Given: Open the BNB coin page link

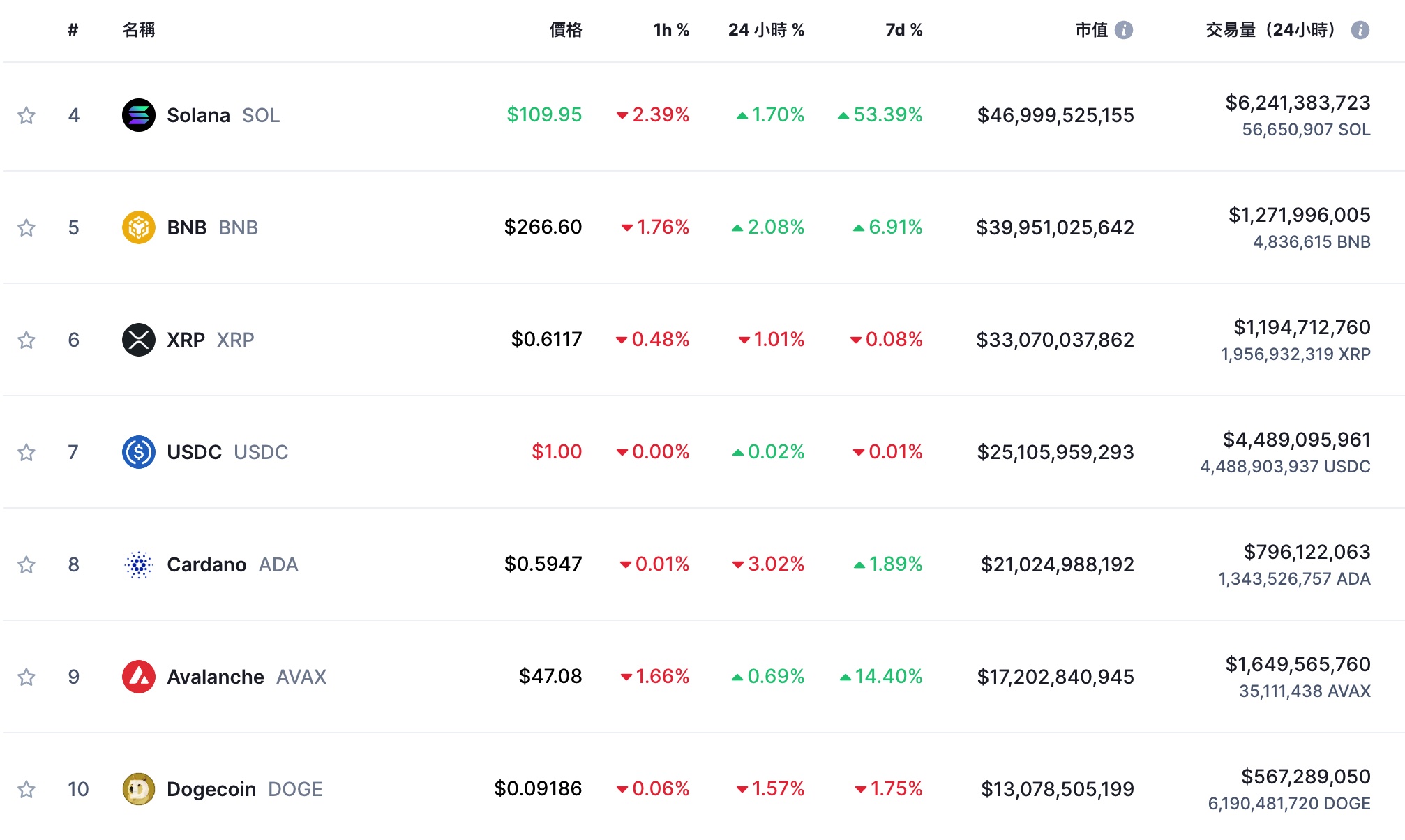Looking at the screenshot, I should (213, 227).
